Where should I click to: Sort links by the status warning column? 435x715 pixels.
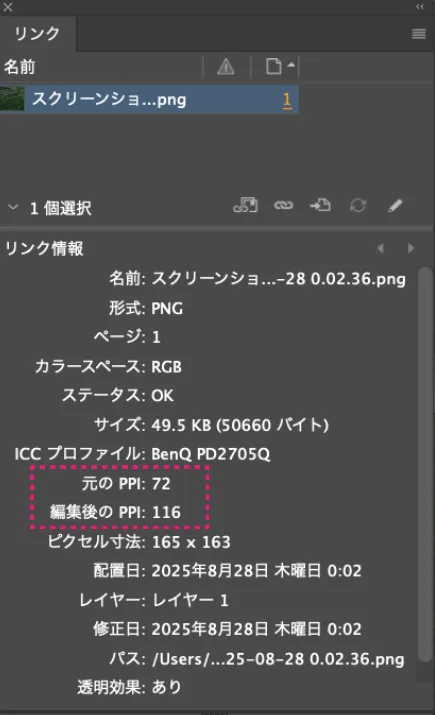click(226, 67)
